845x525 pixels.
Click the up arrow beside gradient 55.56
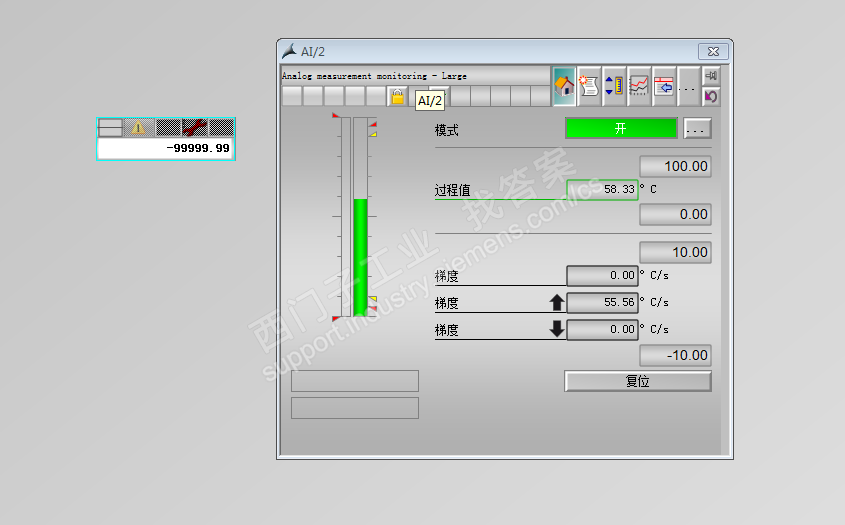[557, 302]
